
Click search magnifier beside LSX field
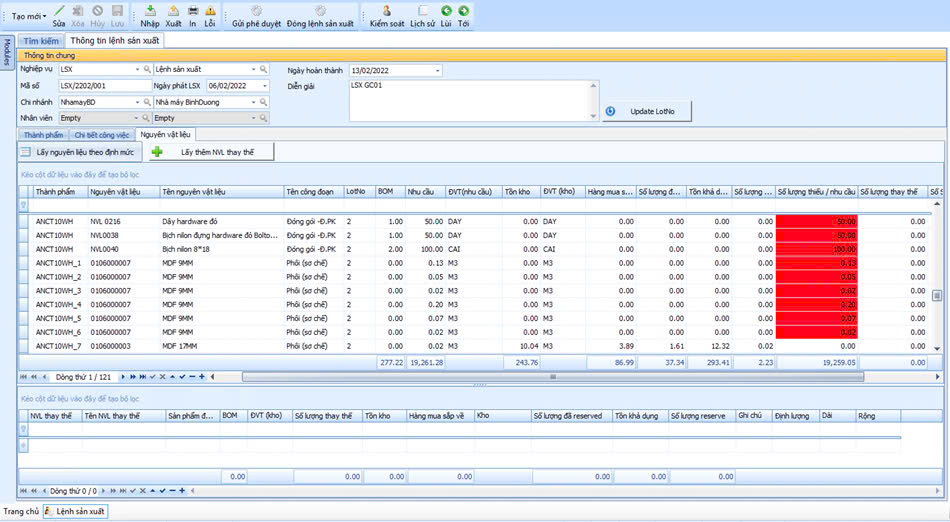tap(147, 70)
